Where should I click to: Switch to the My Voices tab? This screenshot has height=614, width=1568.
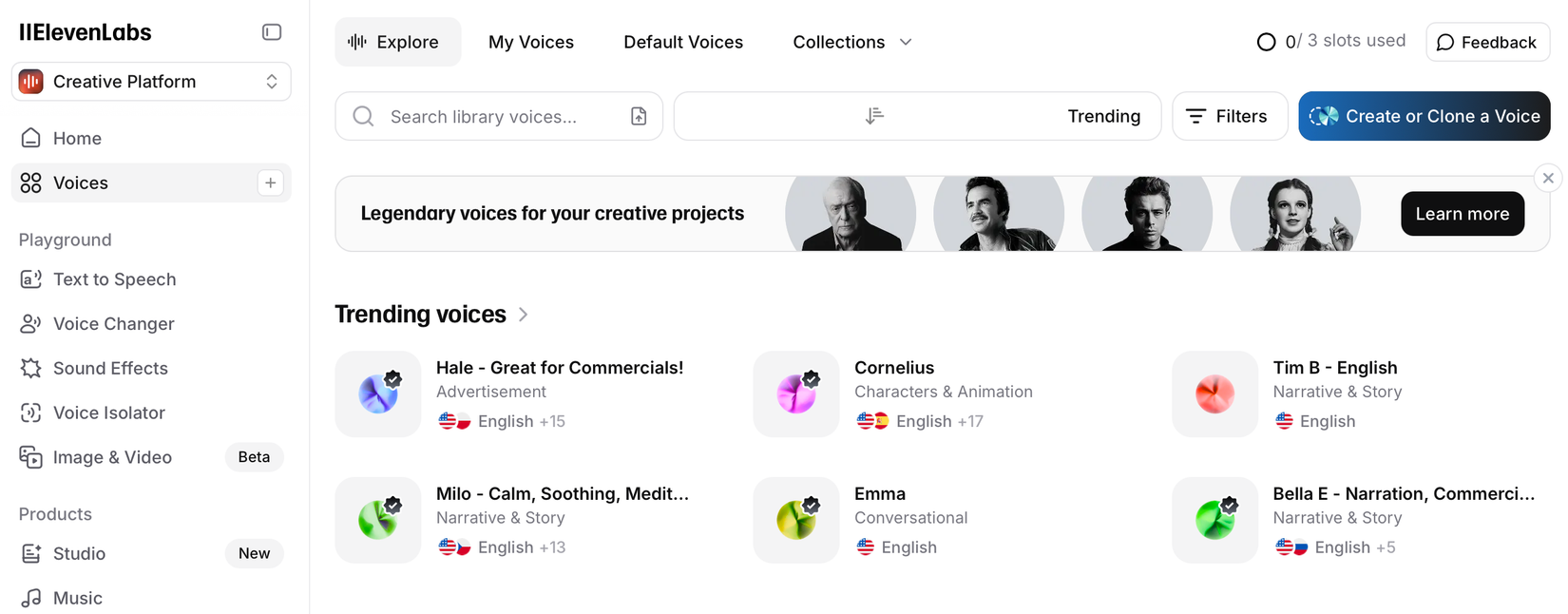[530, 42]
